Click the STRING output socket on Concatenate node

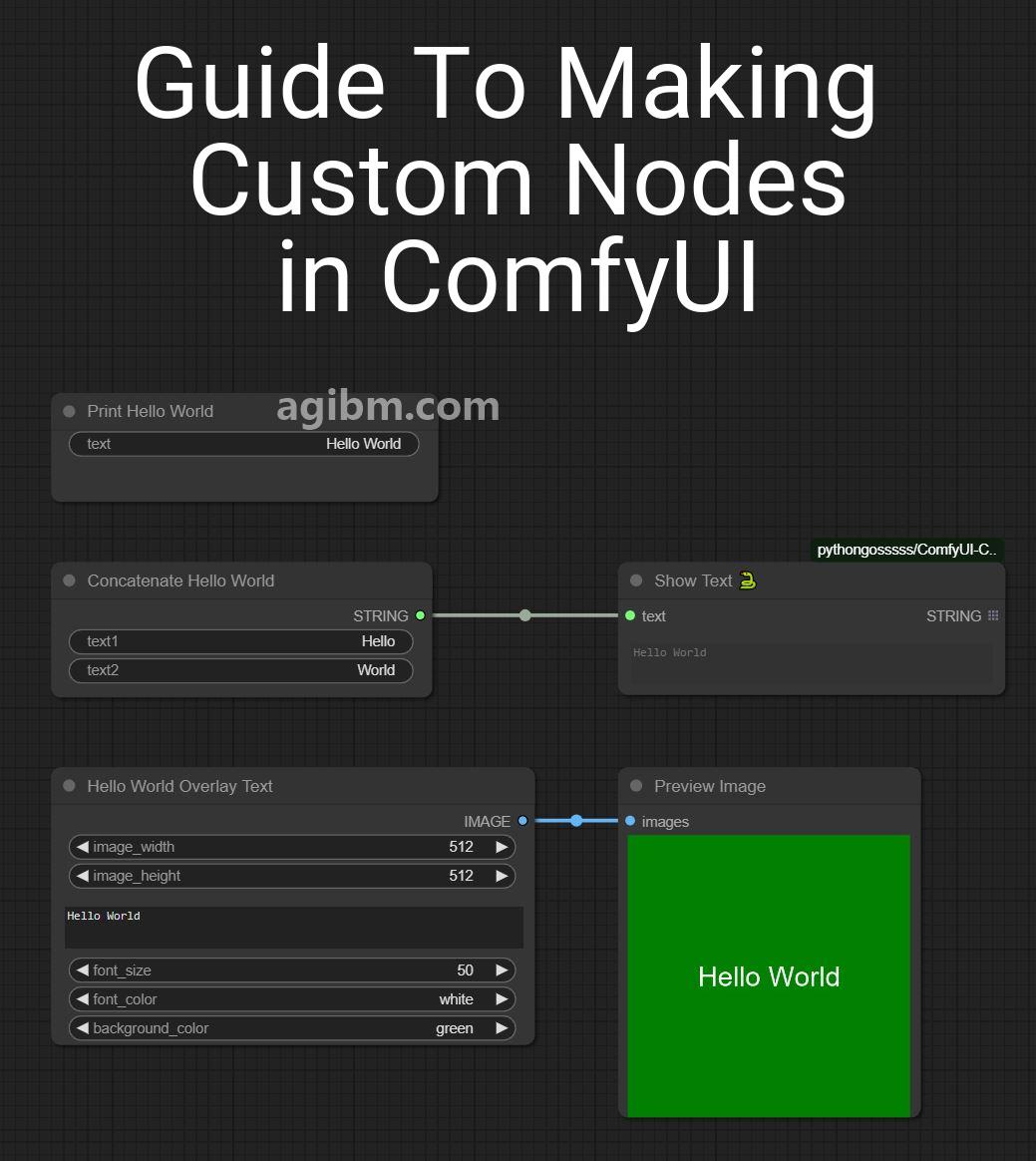pyautogui.click(x=421, y=615)
